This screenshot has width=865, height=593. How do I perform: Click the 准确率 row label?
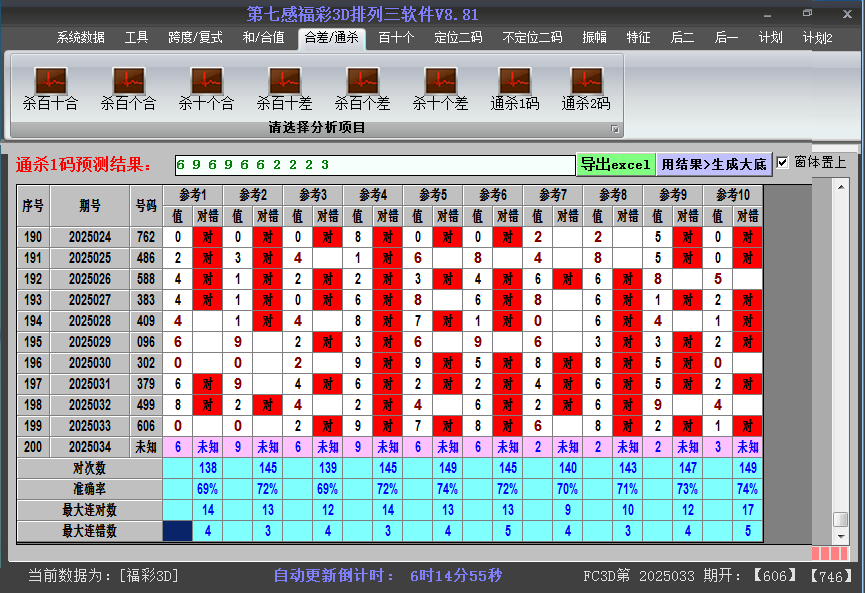pyautogui.click(x=89, y=489)
